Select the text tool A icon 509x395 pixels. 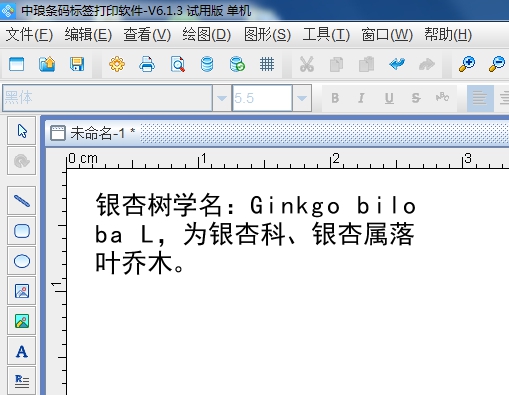[x=22, y=352]
